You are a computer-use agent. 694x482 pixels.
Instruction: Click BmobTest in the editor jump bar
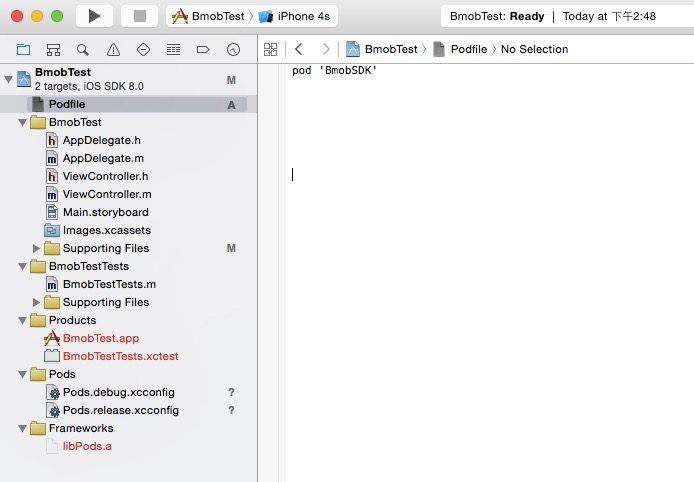click(x=382, y=49)
